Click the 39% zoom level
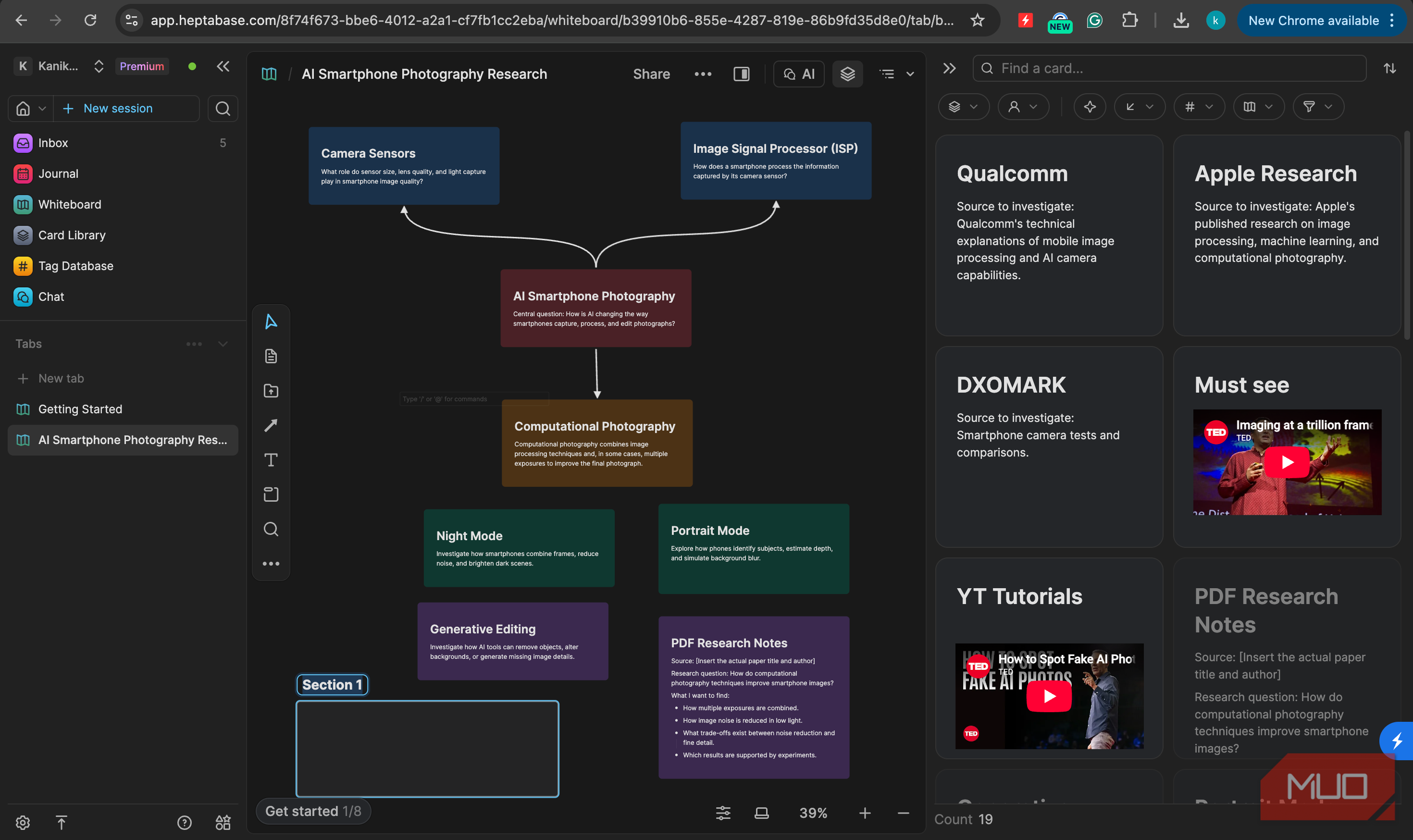 813,814
